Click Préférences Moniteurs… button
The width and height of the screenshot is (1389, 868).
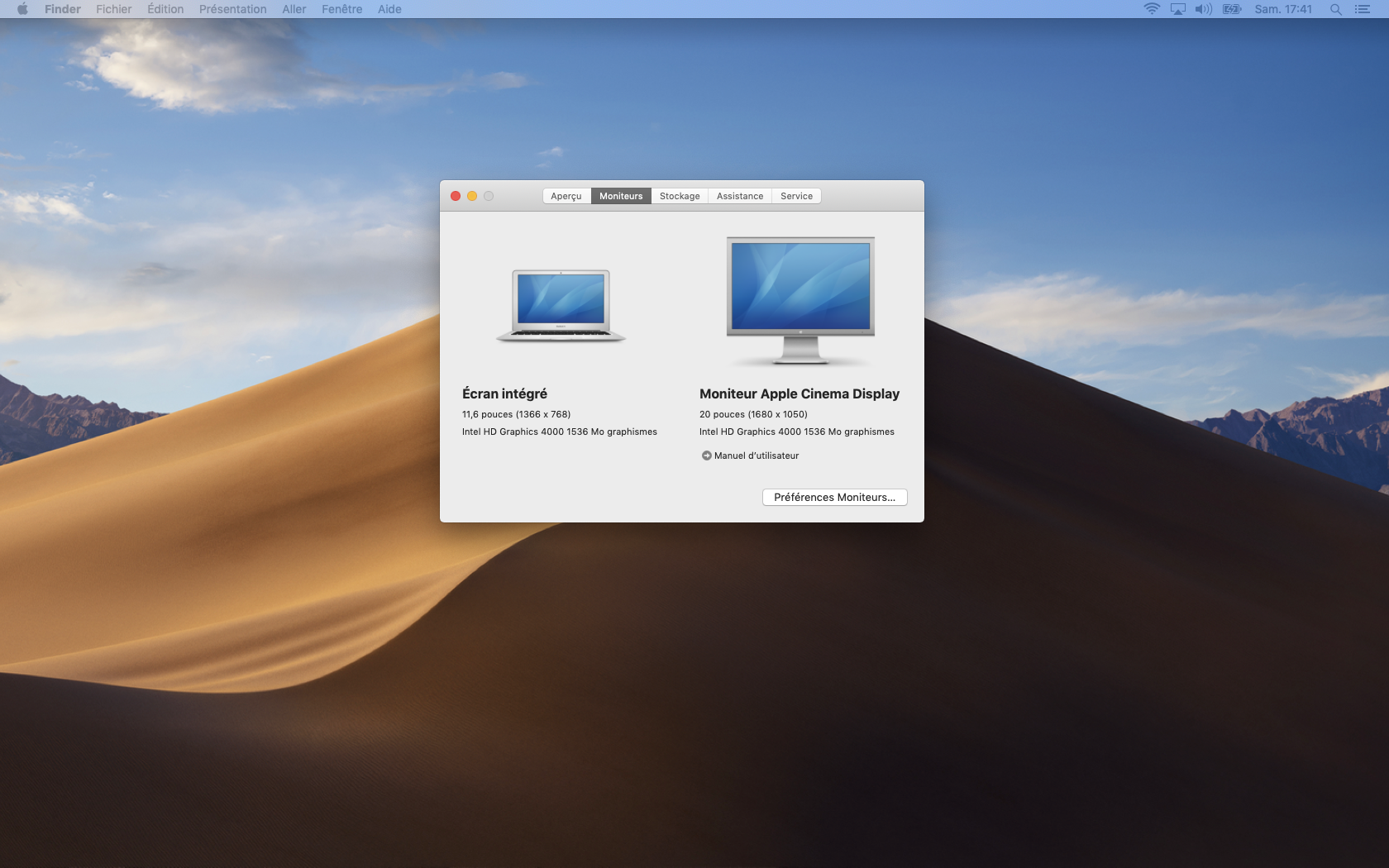pyautogui.click(x=835, y=497)
